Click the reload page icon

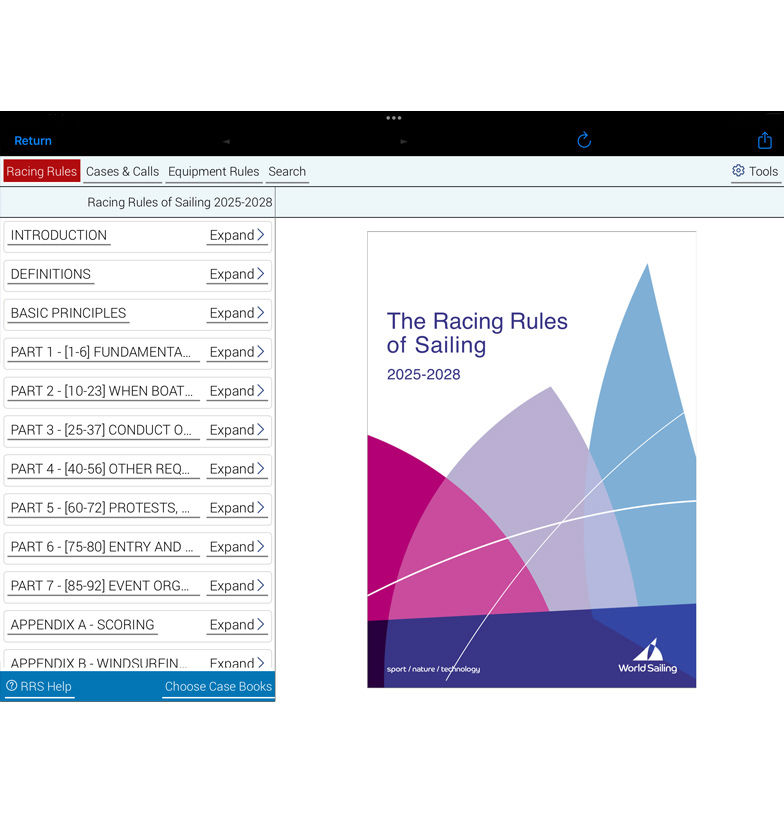(584, 141)
